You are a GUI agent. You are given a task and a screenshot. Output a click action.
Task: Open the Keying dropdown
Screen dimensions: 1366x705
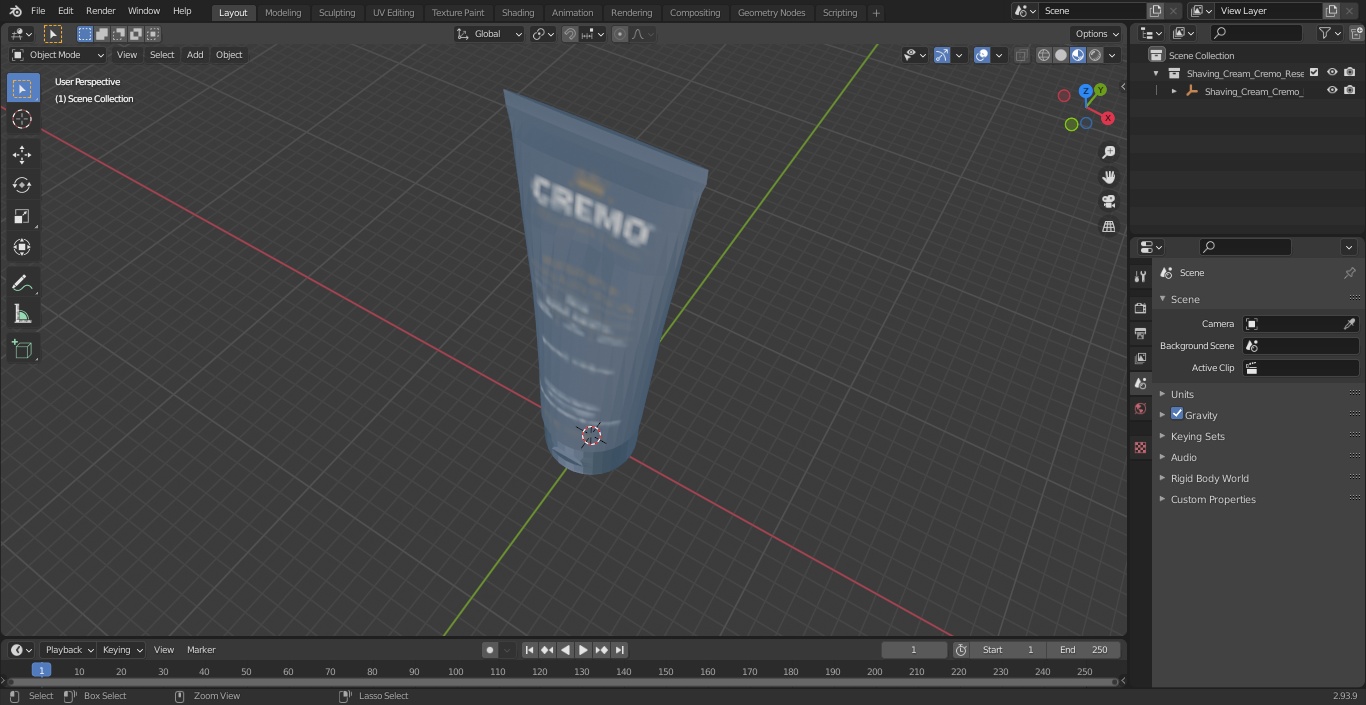point(122,650)
